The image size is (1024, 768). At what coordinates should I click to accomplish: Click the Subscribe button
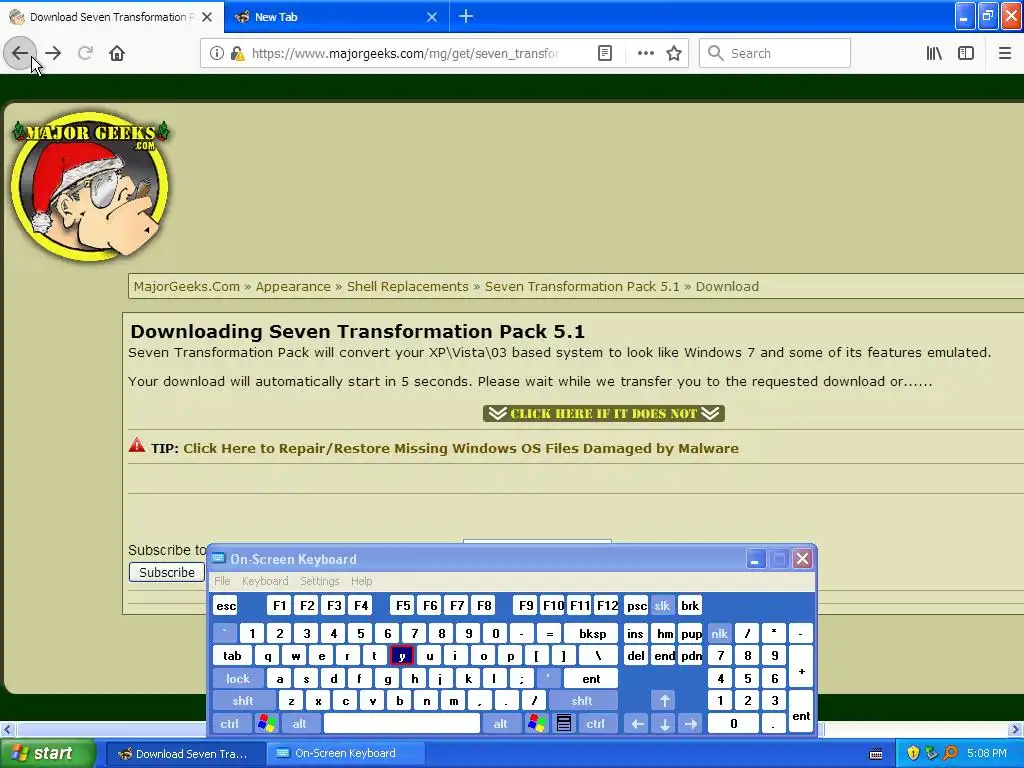click(167, 572)
